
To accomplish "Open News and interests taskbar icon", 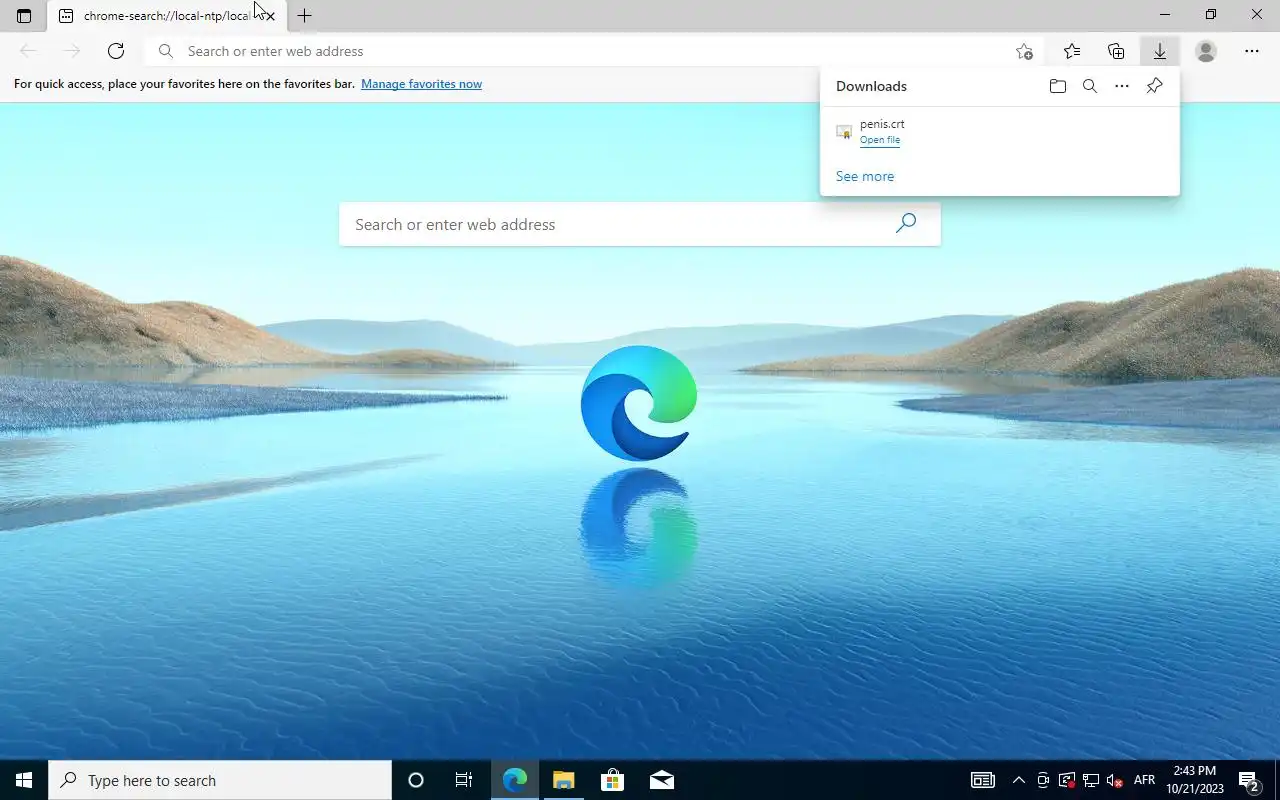I will point(983,780).
